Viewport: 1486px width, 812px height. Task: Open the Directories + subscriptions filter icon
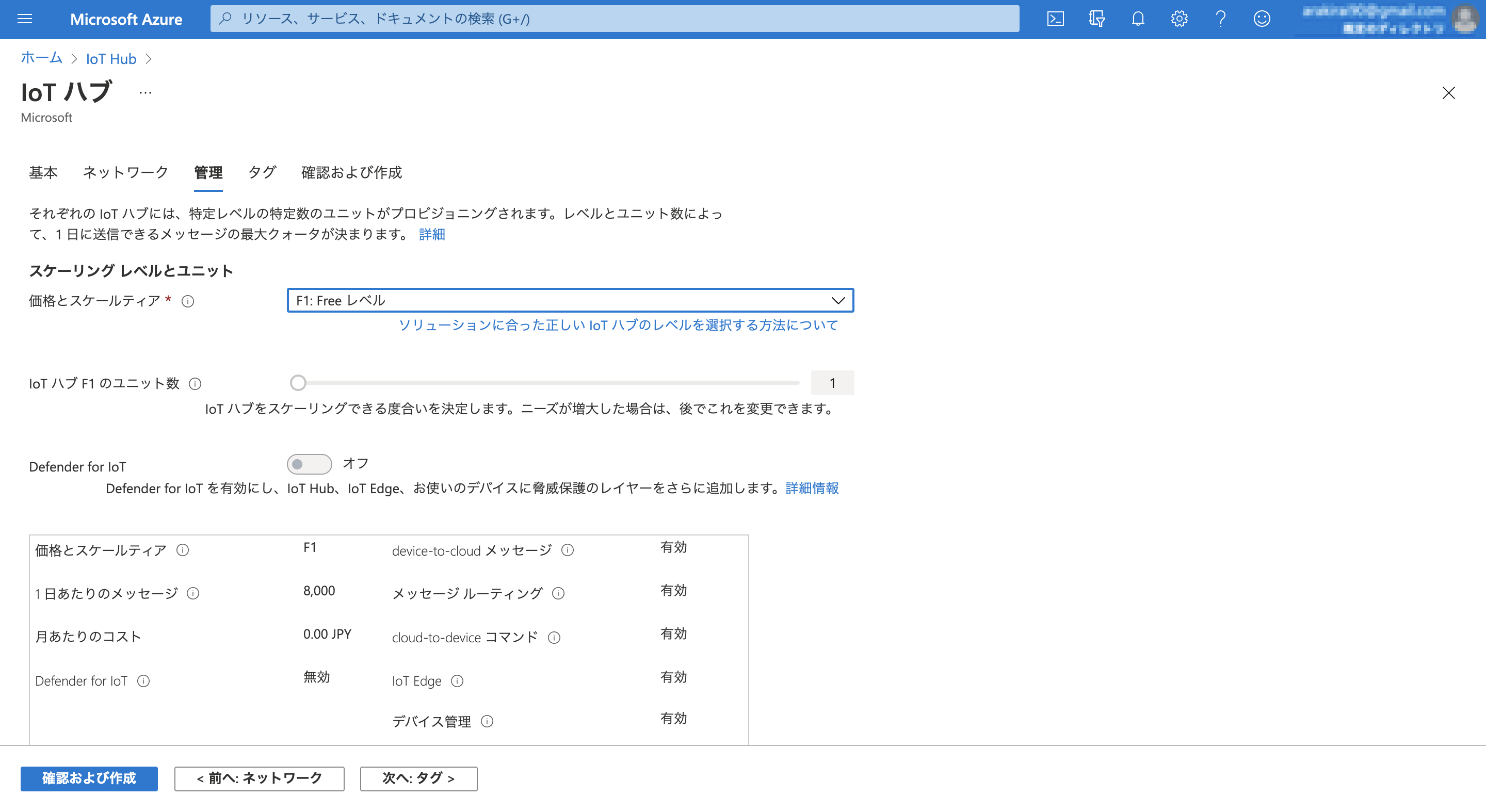1096,19
